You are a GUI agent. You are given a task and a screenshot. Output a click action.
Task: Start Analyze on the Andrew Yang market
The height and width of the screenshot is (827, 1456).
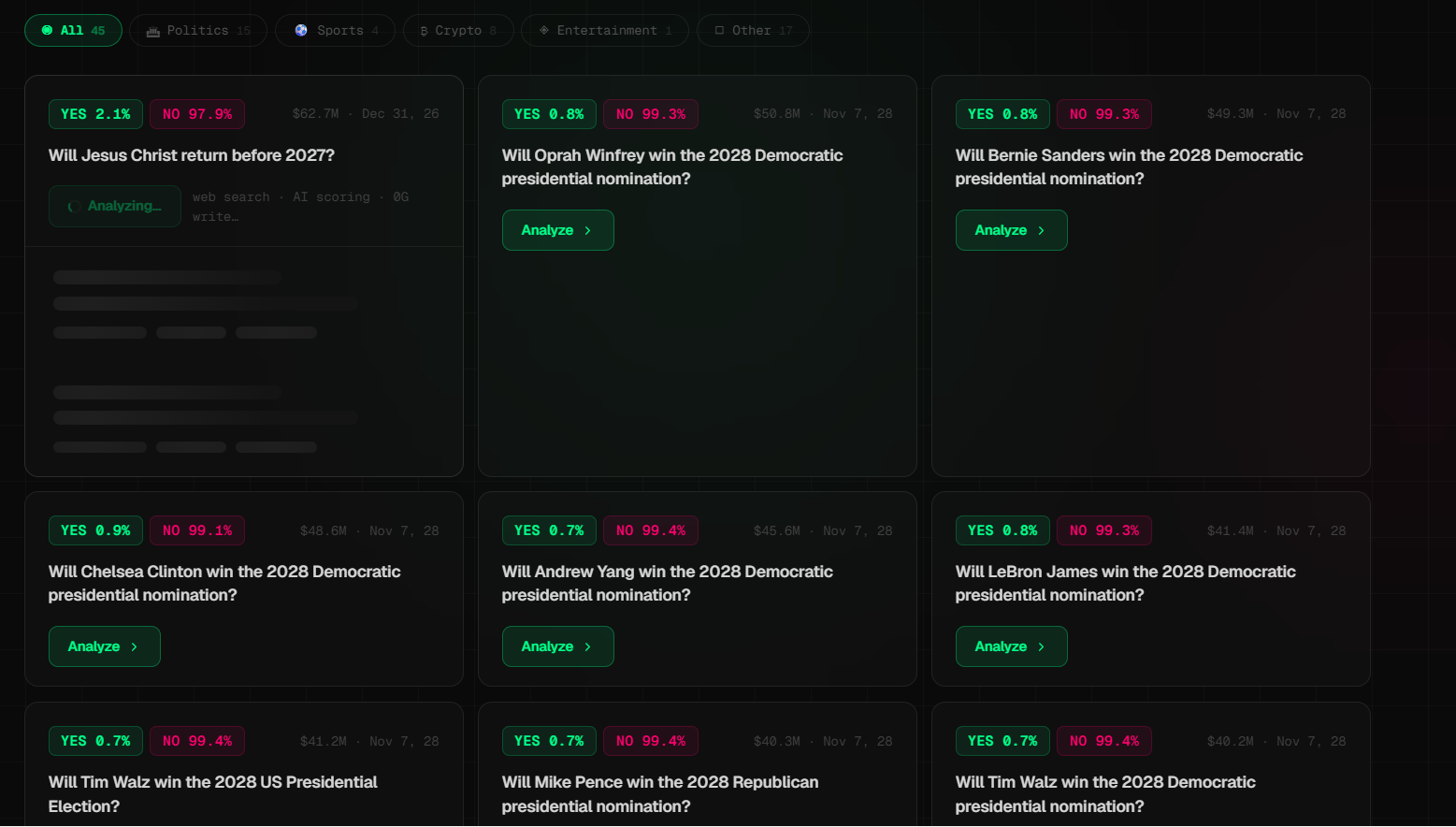point(557,646)
